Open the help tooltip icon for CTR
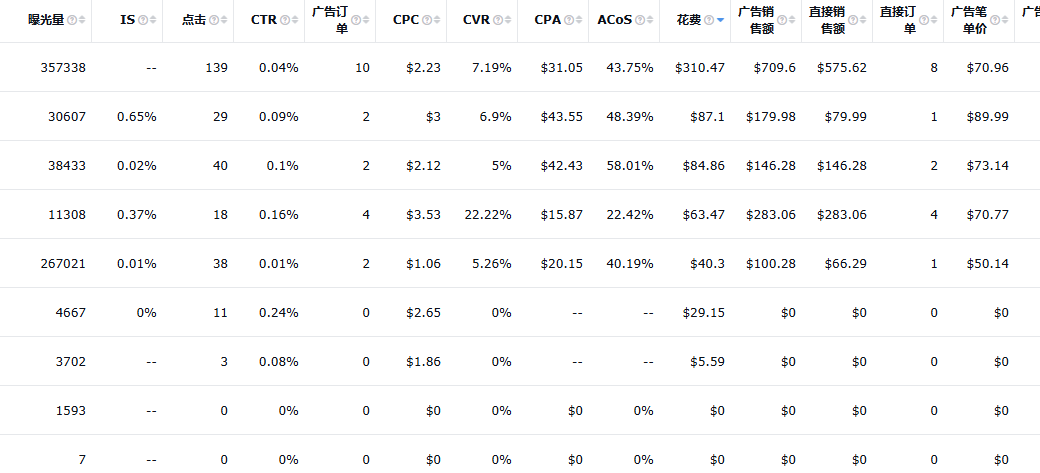This screenshot has height=473, width=1040. (286, 20)
